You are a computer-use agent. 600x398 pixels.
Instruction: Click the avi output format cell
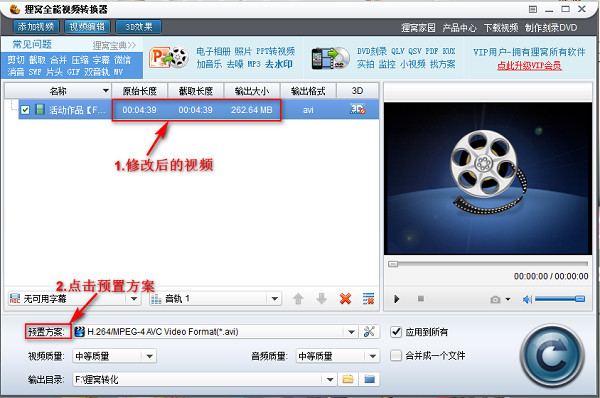pyautogui.click(x=308, y=110)
